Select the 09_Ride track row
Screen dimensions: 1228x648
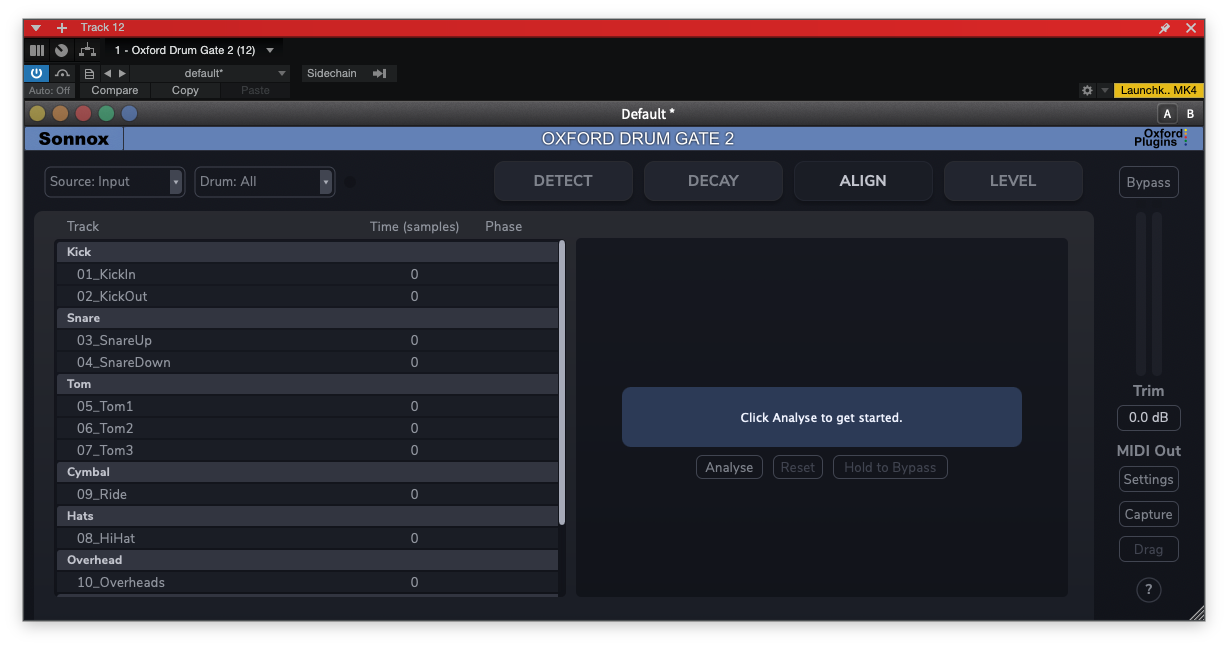click(x=307, y=494)
